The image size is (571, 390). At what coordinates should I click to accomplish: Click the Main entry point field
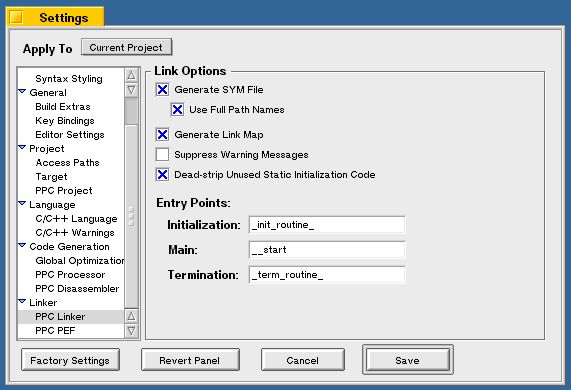pos(327,249)
